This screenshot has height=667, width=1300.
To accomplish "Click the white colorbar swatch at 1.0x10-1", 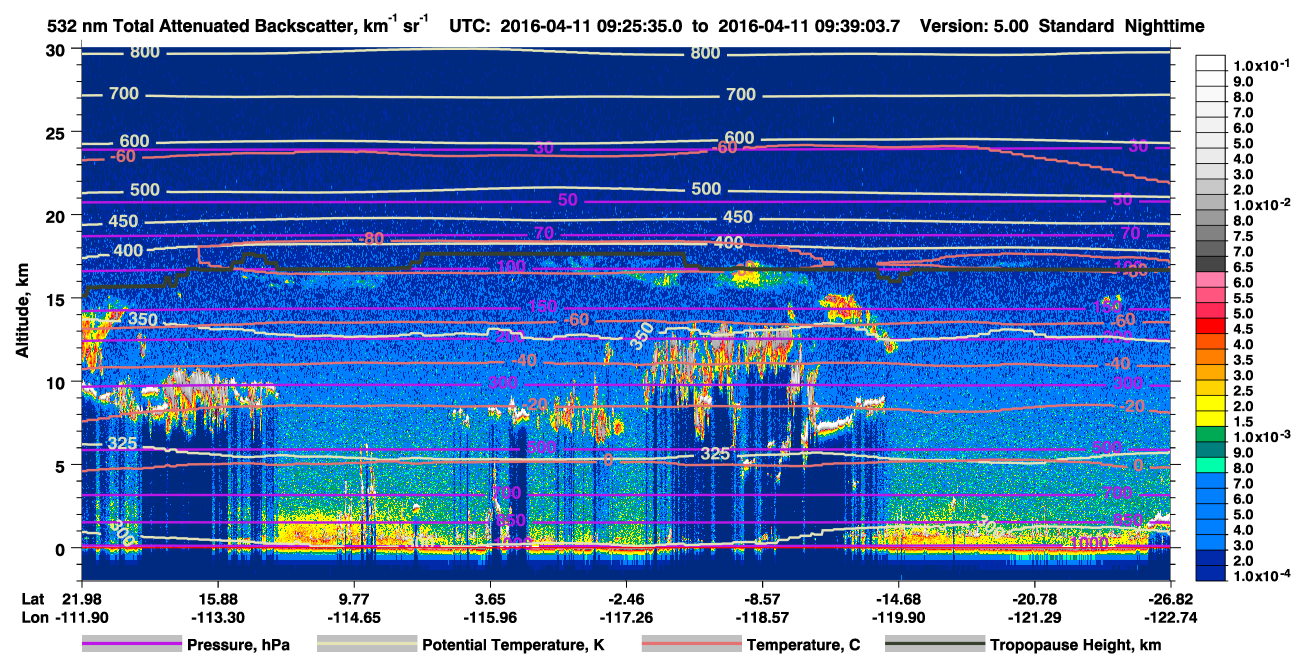I will [x=1210, y=65].
